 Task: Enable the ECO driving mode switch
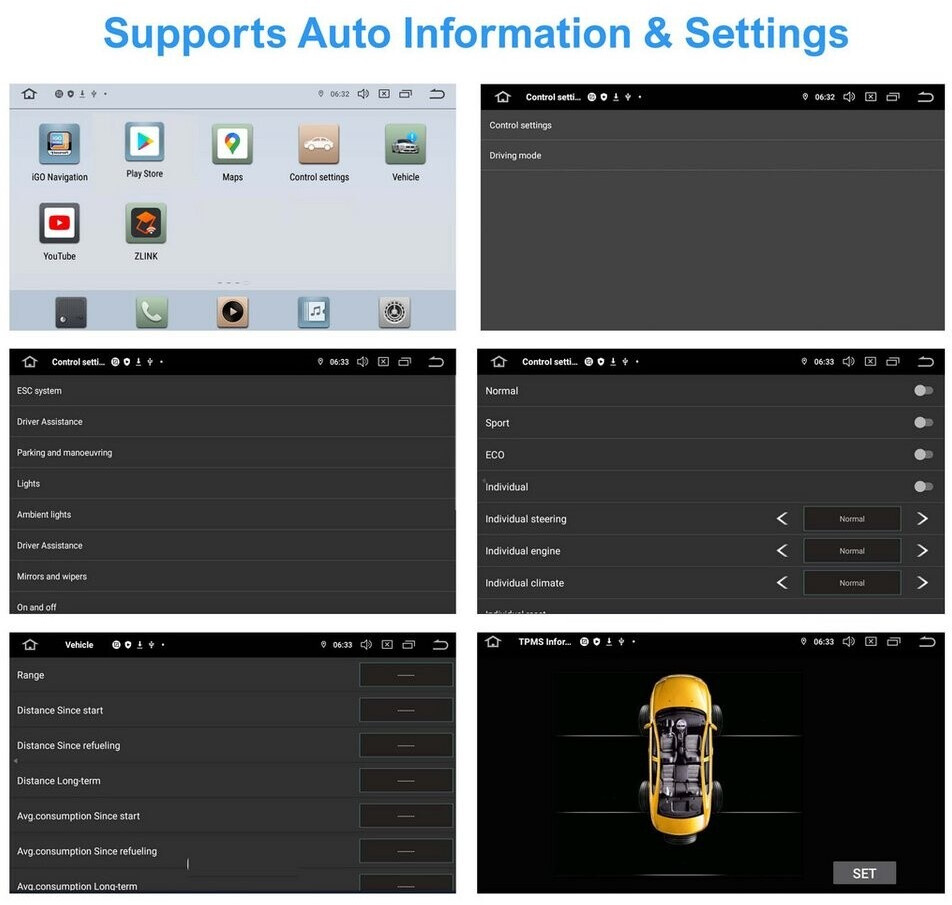[x=923, y=454]
